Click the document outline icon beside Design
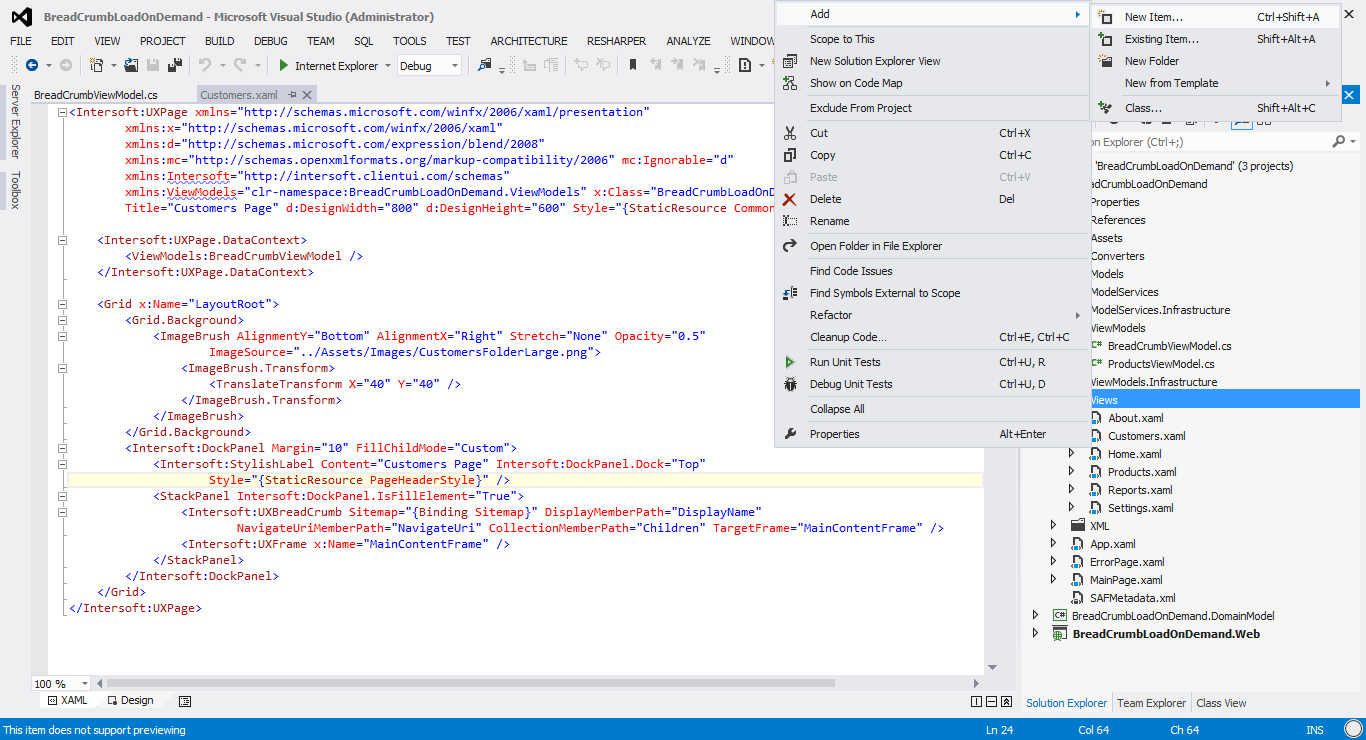This screenshot has width=1366, height=740. point(185,701)
